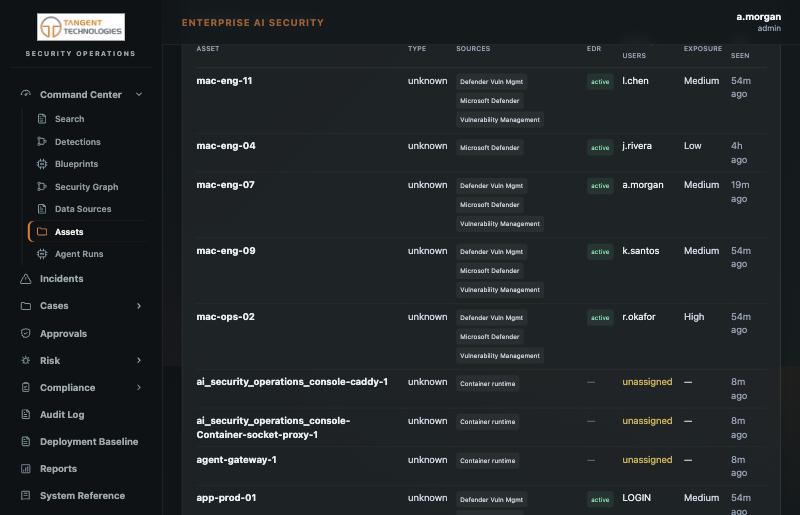800x515 pixels.
Task: Click High exposure value for mac-ops-02
Action: [x=694, y=316]
